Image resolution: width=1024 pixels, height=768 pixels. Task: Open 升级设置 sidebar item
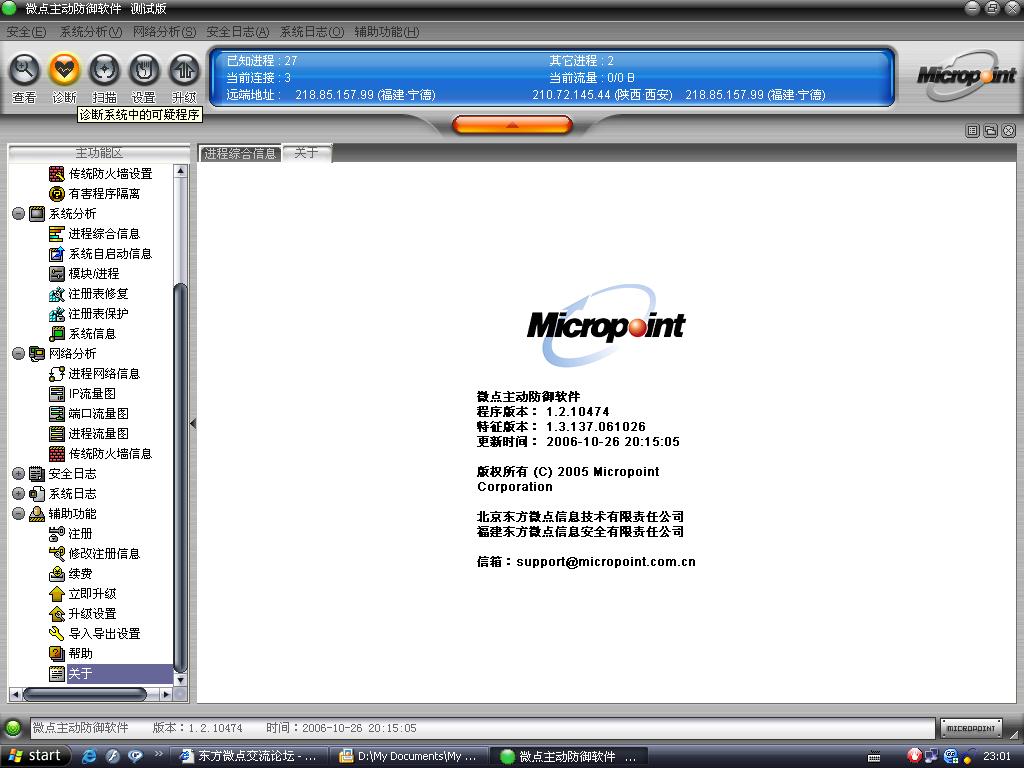[83, 614]
